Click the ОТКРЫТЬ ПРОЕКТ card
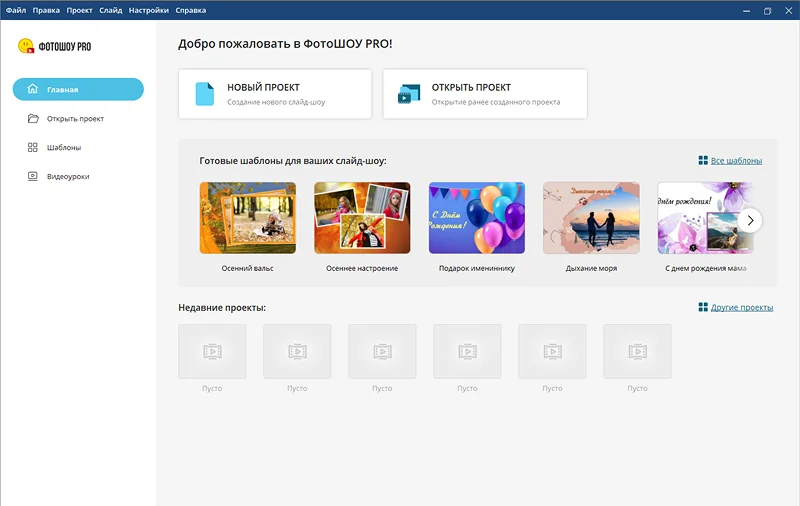800x506 pixels. coord(485,94)
